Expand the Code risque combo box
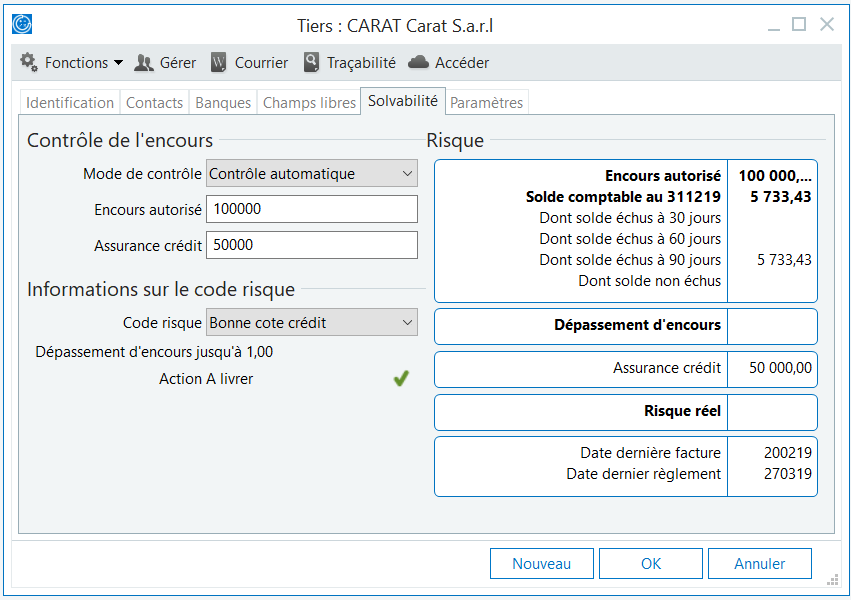The width and height of the screenshot is (851, 600). point(407,323)
